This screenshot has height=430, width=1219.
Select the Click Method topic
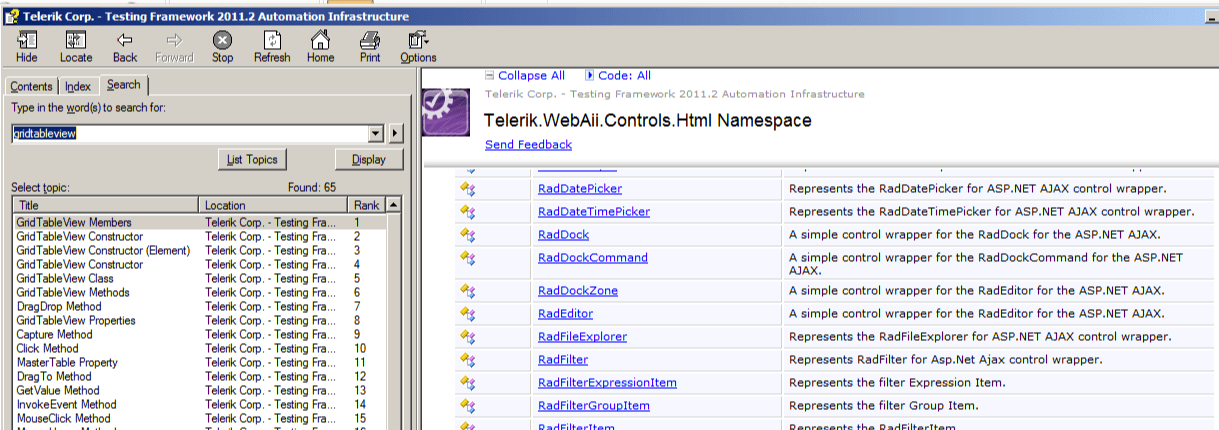click(x=199, y=348)
